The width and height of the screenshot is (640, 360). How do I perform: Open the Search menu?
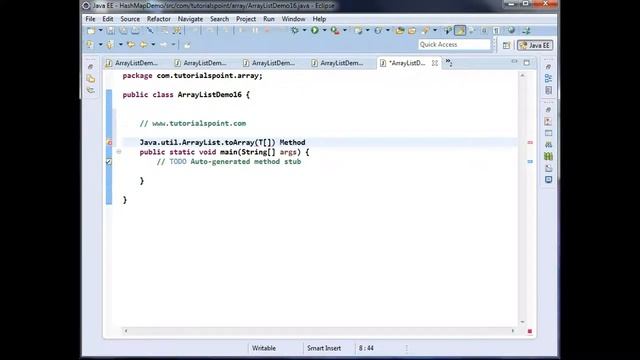click(219, 19)
